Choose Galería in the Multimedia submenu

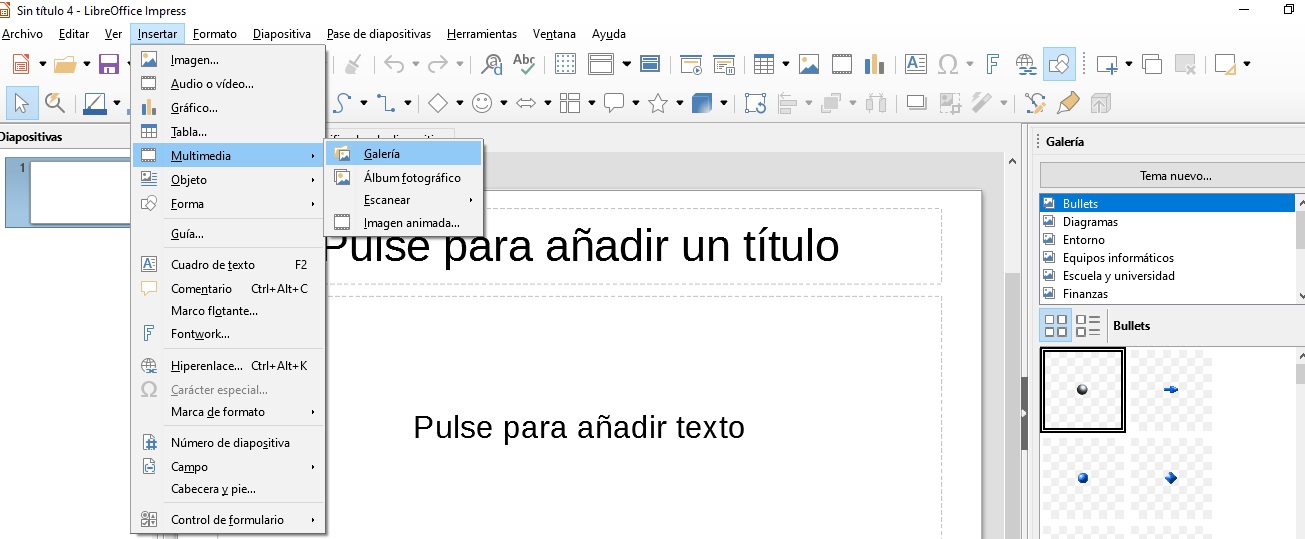click(404, 154)
